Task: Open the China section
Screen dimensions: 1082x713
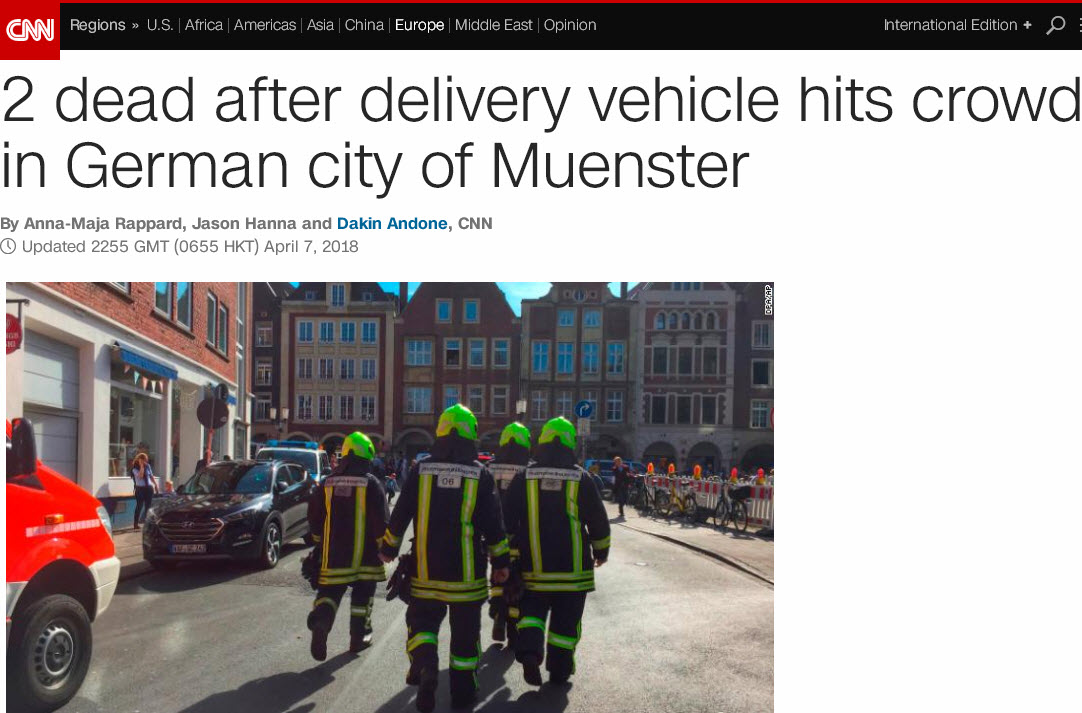Action: pyautogui.click(x=364, y=26)
